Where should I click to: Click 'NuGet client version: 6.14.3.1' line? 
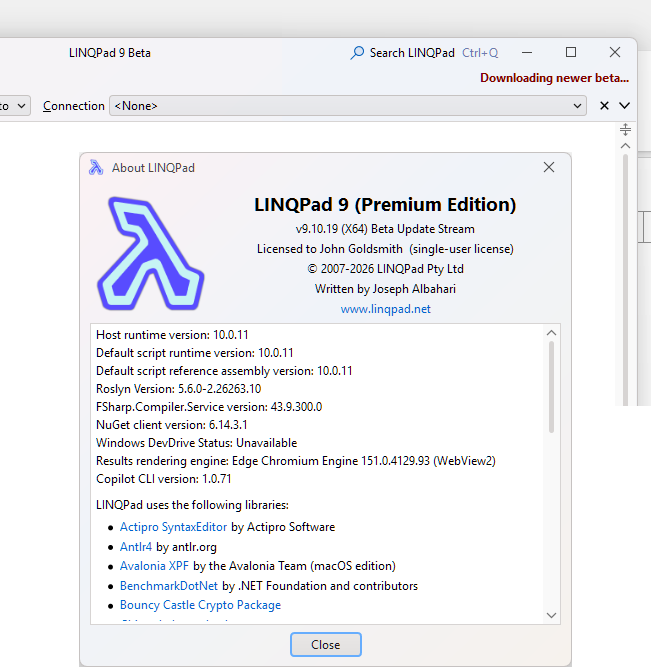click(x=171, y=425)
